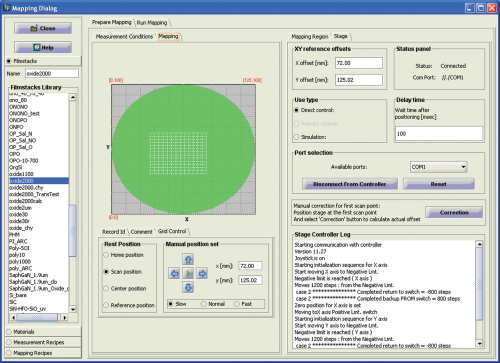The height and width of the screenshot is (363, 500).
Task: Click the X offset input field
Action: point(359,63)
